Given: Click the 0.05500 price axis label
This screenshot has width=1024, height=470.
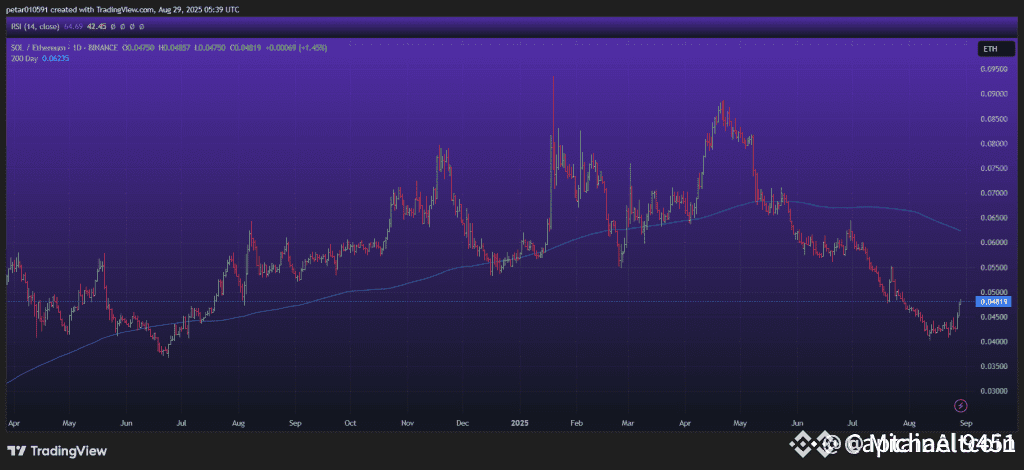Looking at the screenshot, I should point(994,267).
